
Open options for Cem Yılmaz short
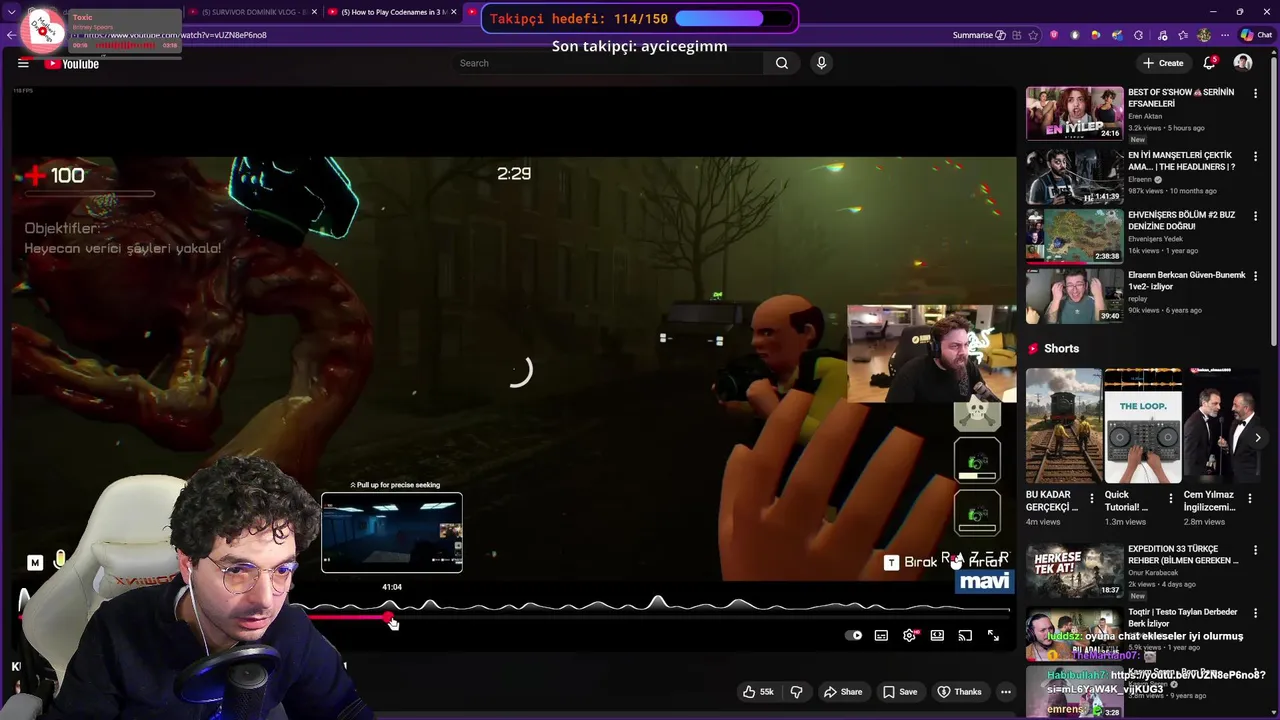pyautogui.click(x=1250, y=497)
